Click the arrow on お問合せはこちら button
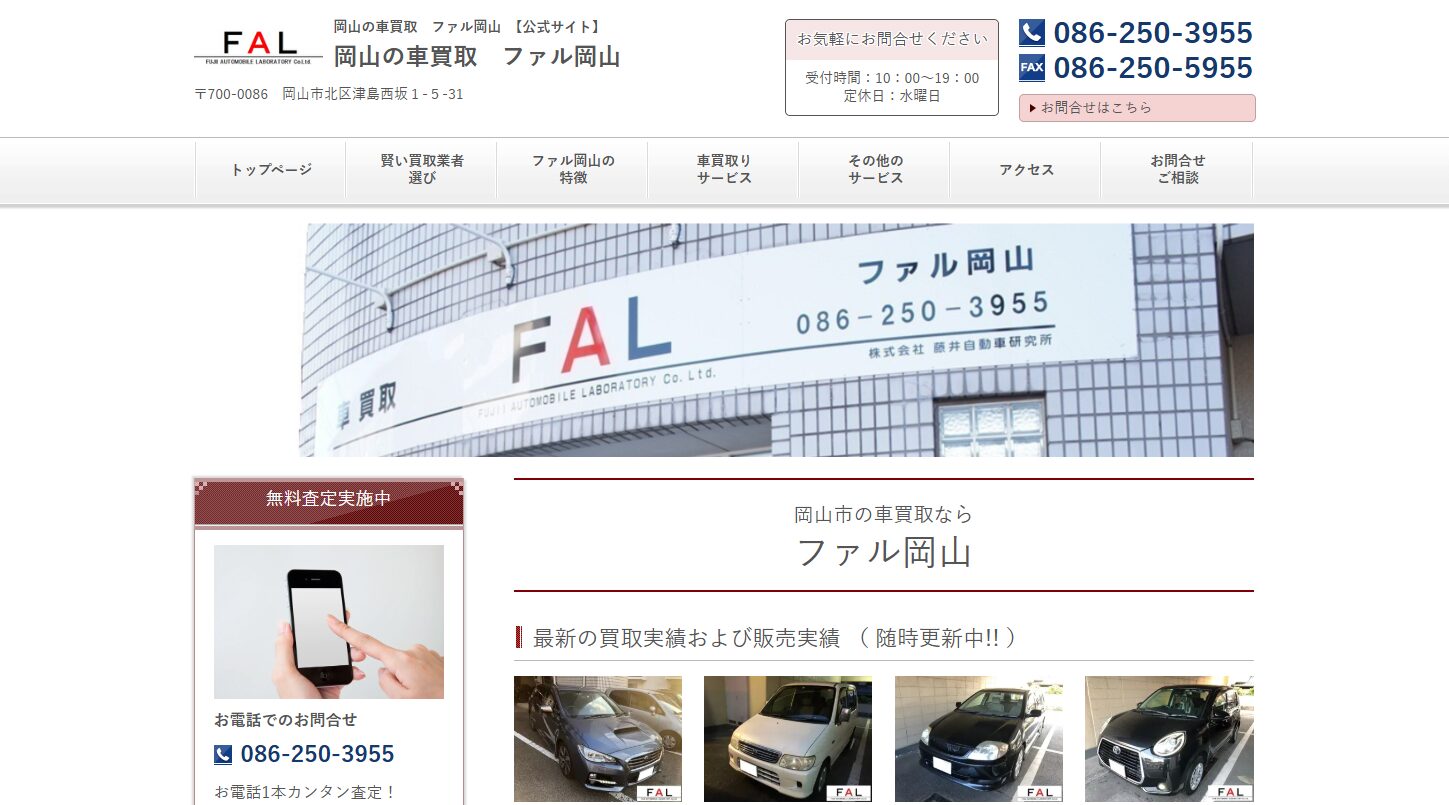Screen dimensions: 1449x805 1032,108
